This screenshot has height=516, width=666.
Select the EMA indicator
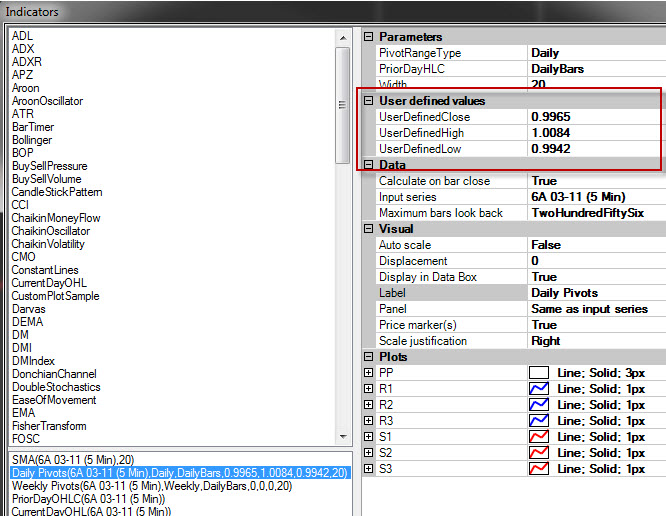click(23, 413)
